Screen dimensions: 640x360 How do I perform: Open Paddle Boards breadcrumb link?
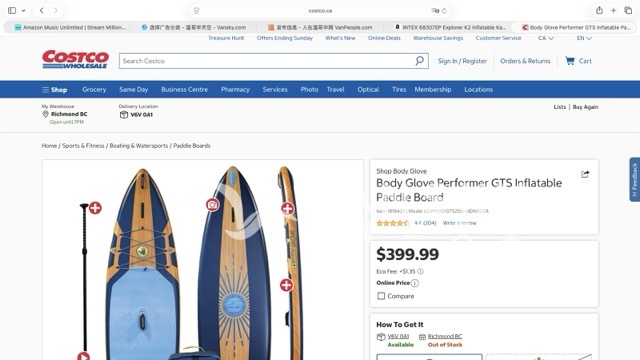tap(192, 146)
